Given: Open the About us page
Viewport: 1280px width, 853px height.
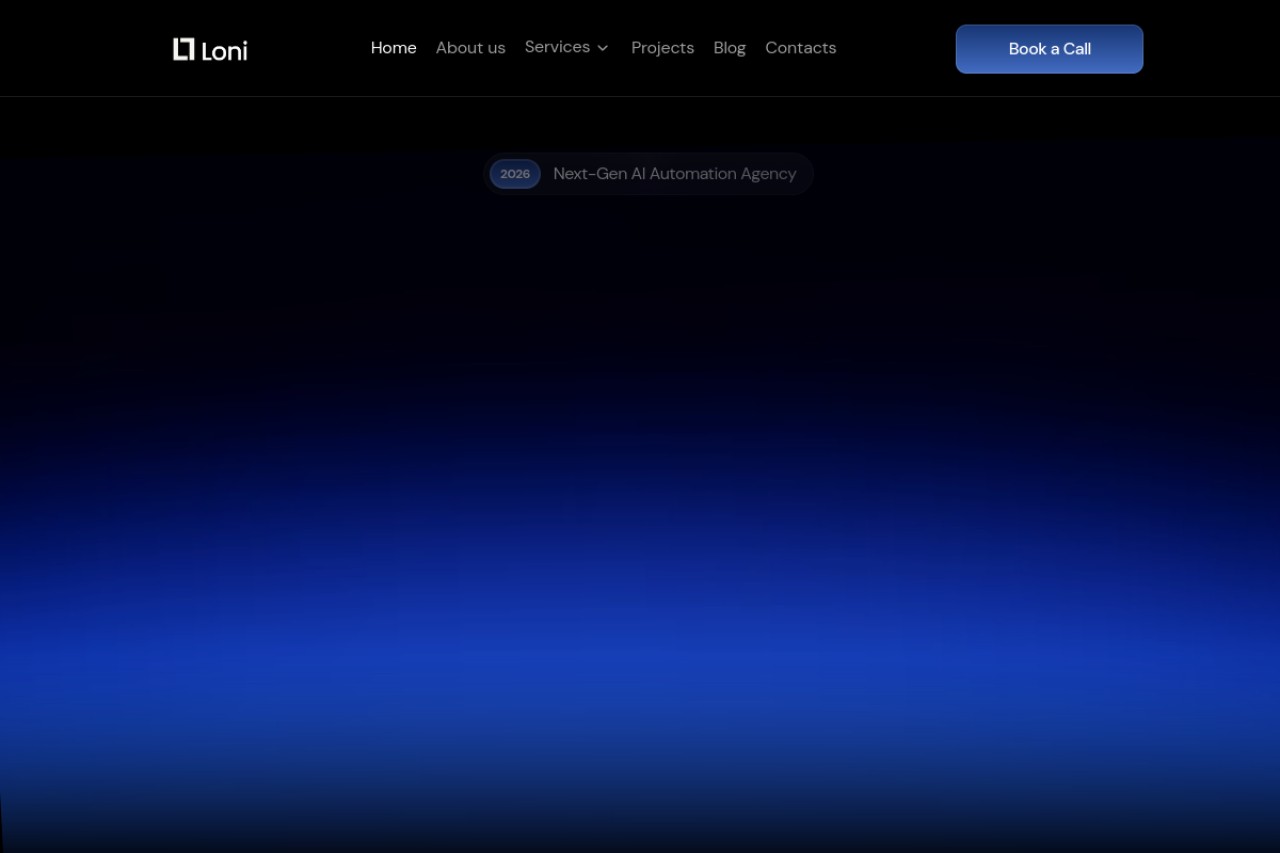Looking at the screenshot, I should pos(470,48).
